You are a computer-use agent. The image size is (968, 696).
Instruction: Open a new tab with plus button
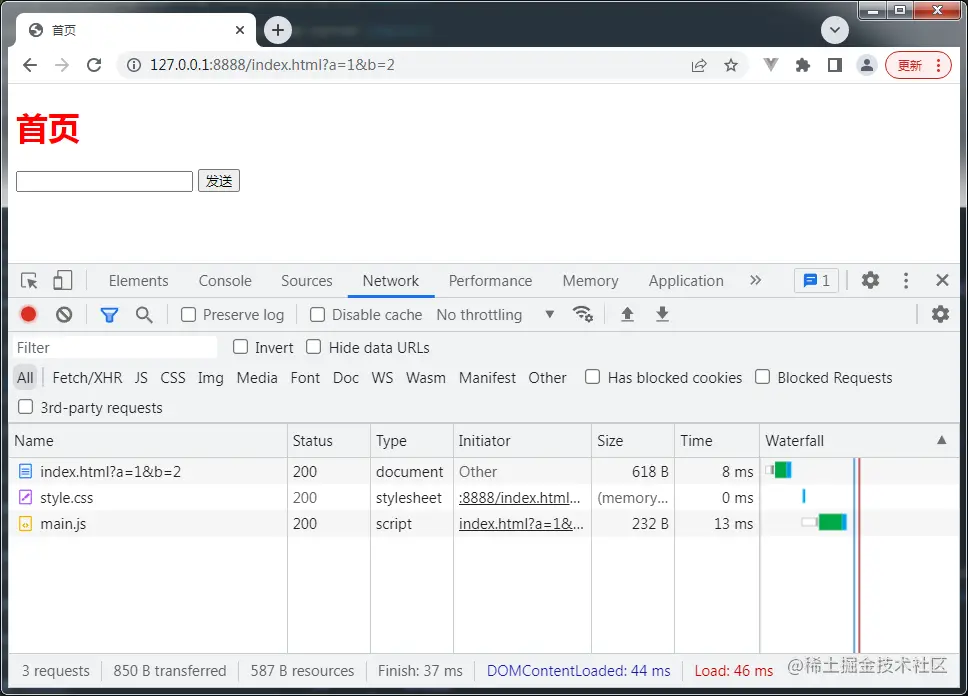[x=278, y=30]
